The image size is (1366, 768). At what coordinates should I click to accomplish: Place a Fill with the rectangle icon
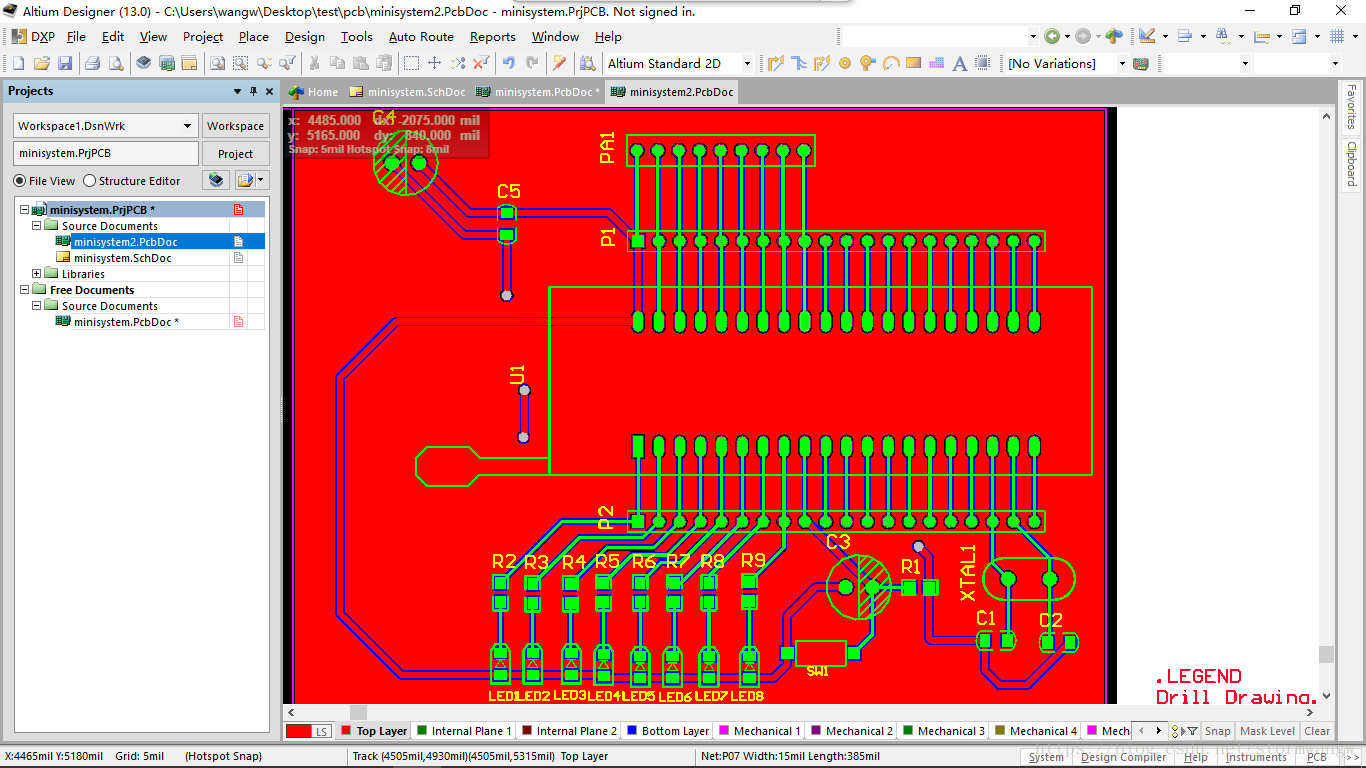coord(914,63)
